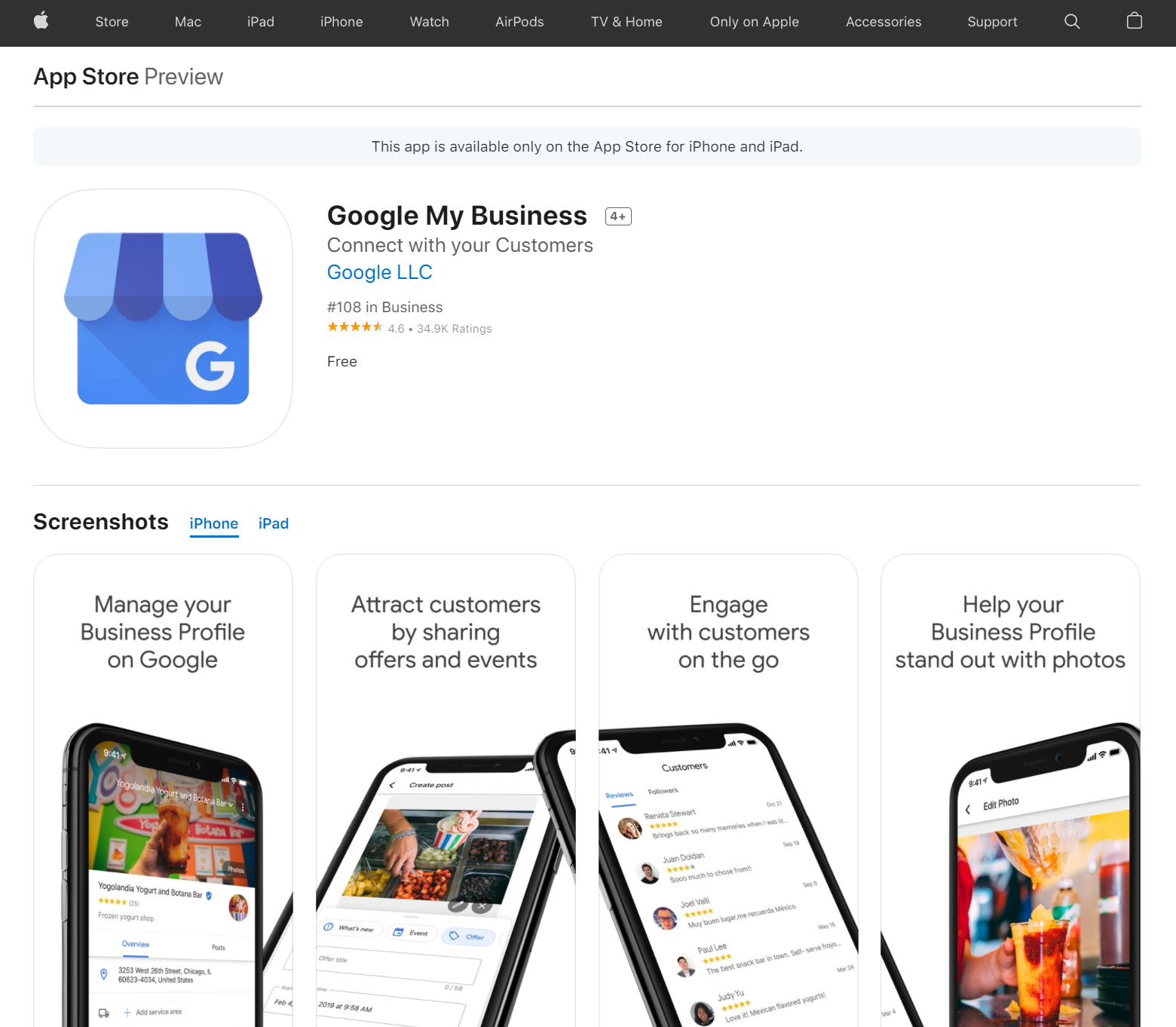Image resolution: width=1176 pixels, height=1027 pixels.
Task: Select the iPhone screenshots tab
Action: [x=214, y=523]
